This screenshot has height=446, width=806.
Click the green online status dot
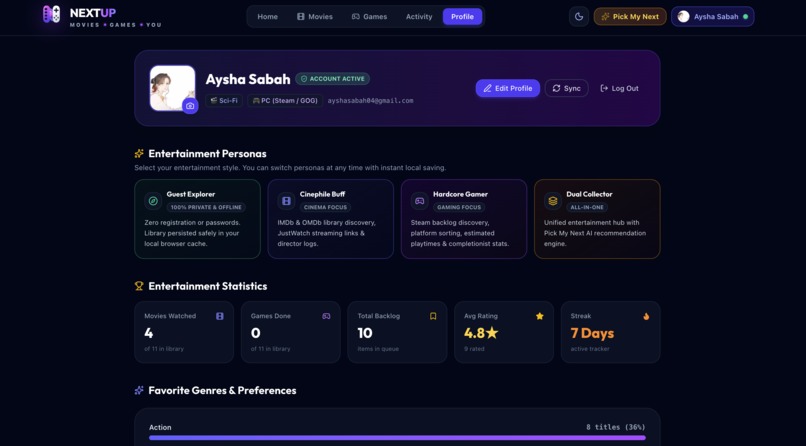745,16
